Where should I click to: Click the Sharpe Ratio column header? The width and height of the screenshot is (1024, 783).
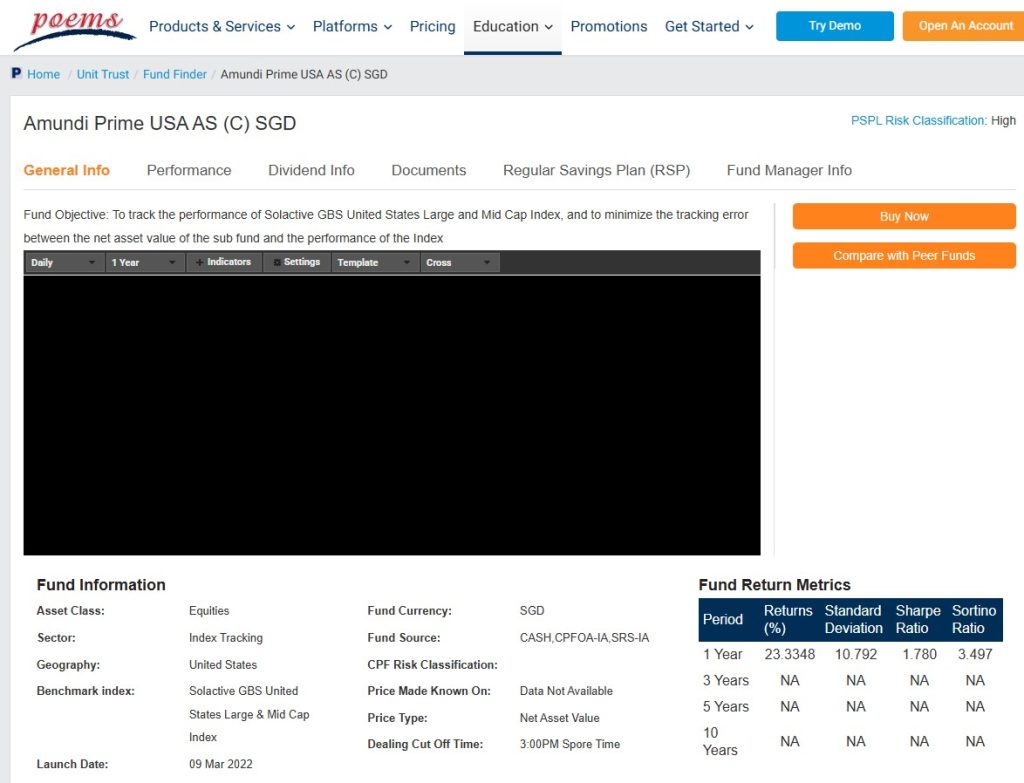pyautogui.click(x=918, y=620)
